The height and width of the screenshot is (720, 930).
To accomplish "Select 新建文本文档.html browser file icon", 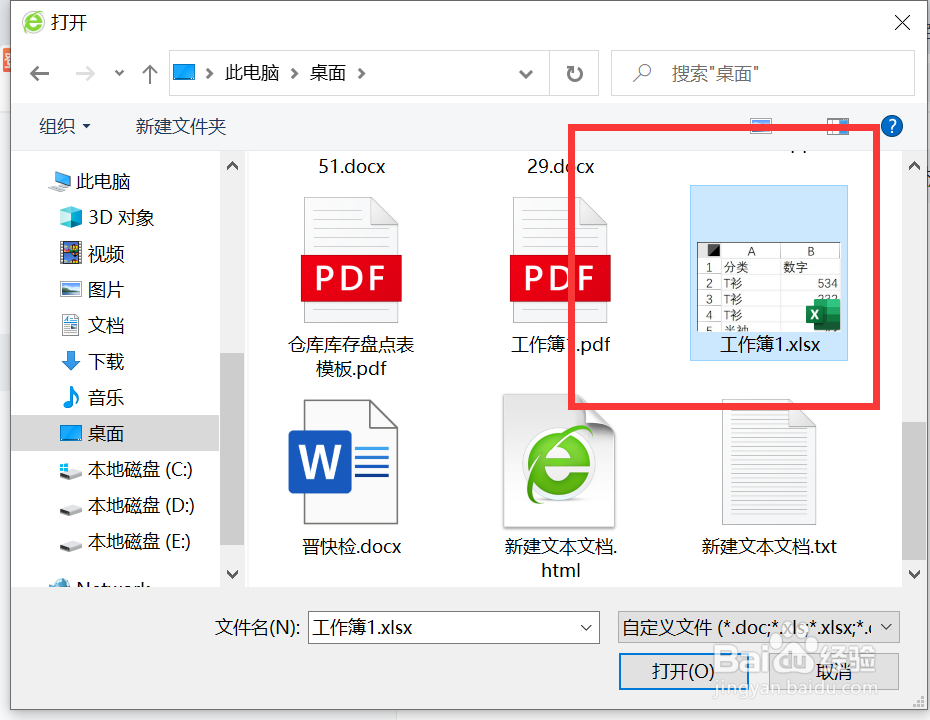I will tap(559, 461).
